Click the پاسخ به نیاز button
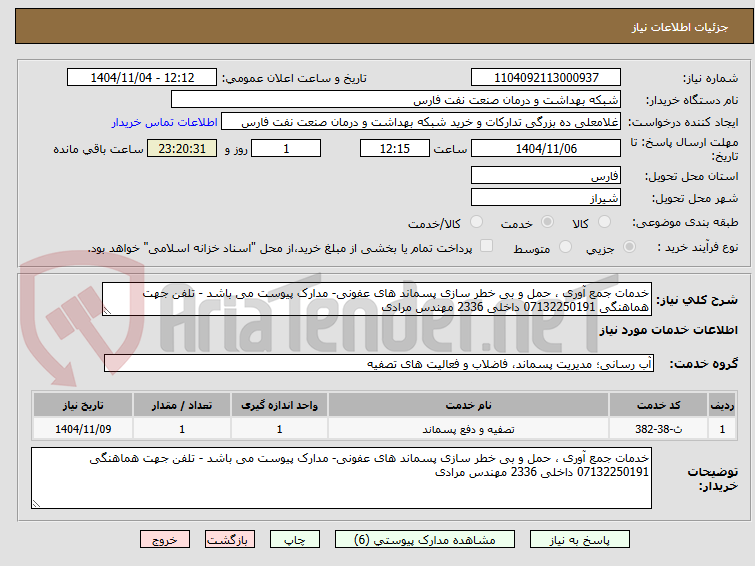The width and height of the screenshot is (755, 566). (x=580, y=540)
